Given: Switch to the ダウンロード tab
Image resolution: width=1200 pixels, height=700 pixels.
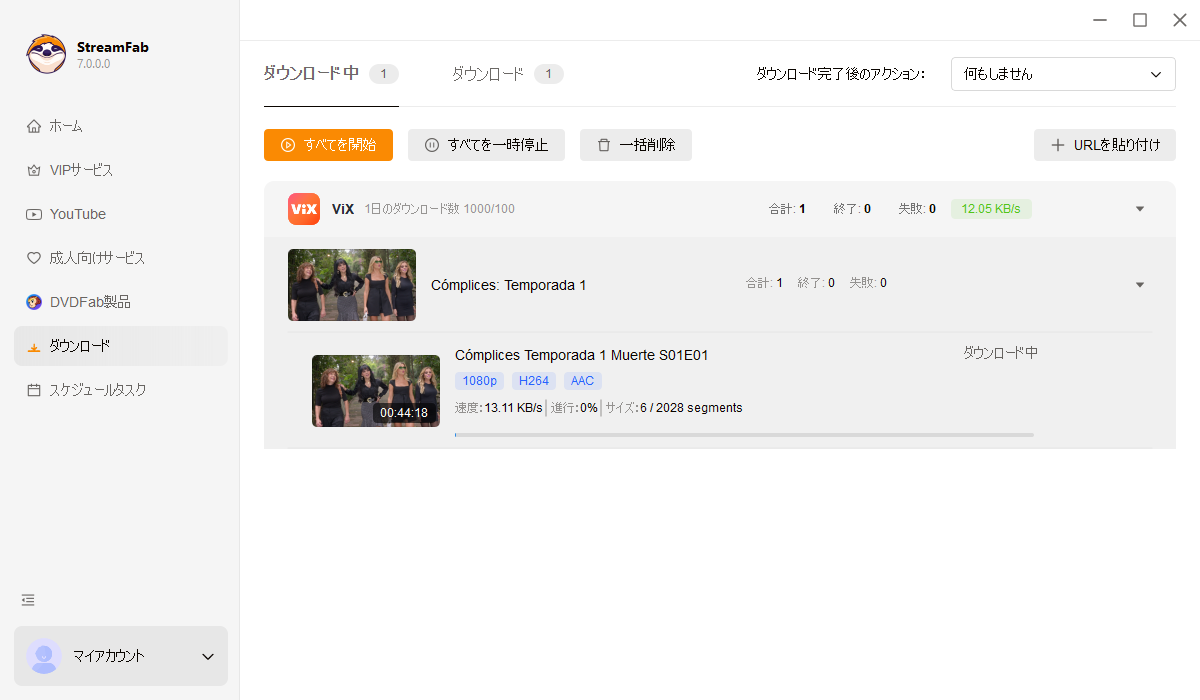Looking at the screenshot, I should (488, 73).
